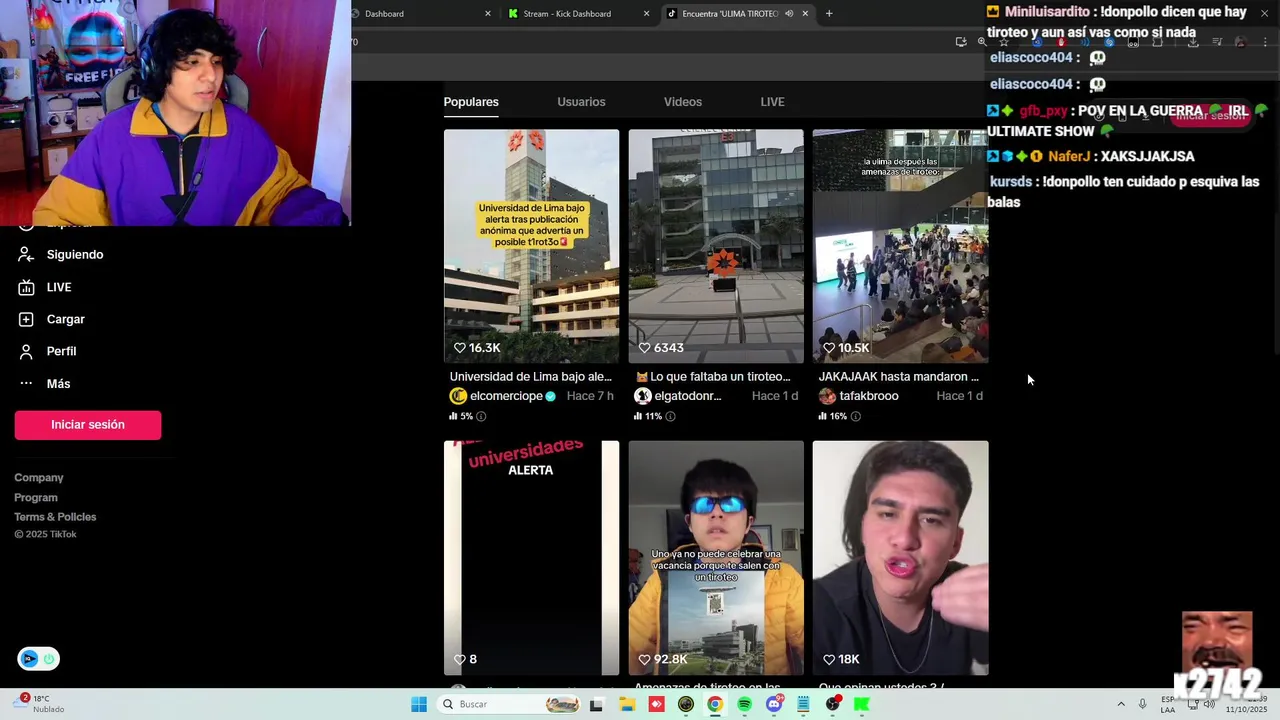This screenshot has width=1280, height=720.
Task: Click the 'Lo que faltaba un tiroteo' title
Action: (713, 377)
